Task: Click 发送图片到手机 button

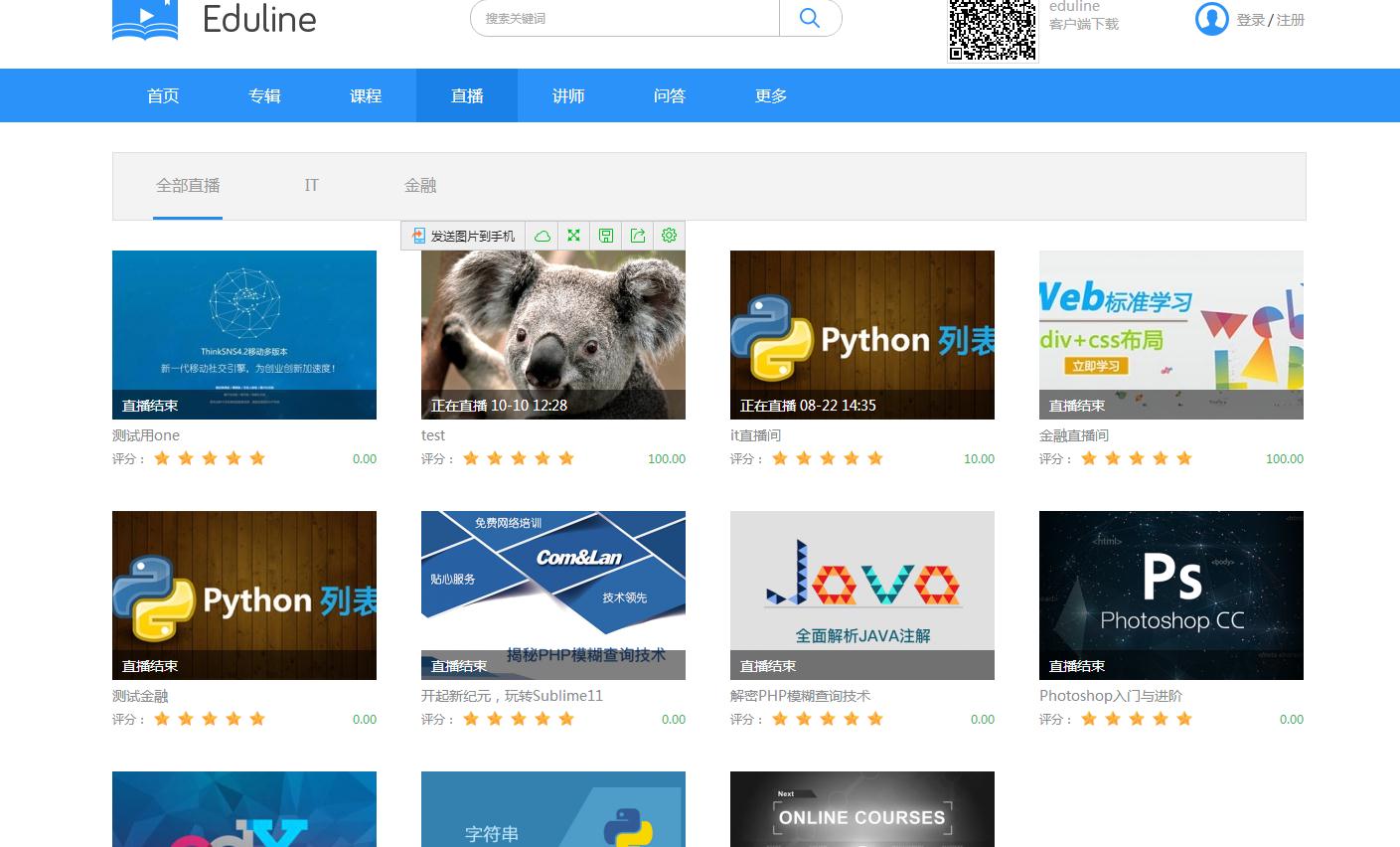Action: tap(463, 236)
